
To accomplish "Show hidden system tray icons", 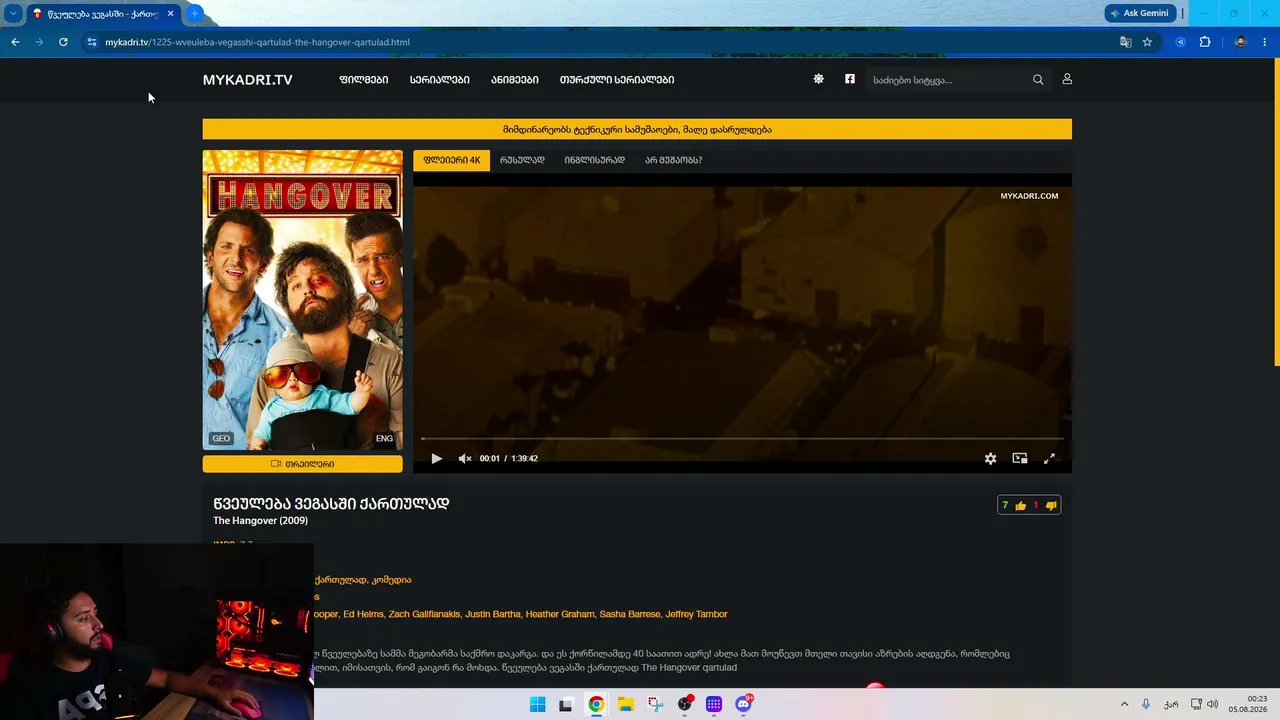I will pos(1124,704).
